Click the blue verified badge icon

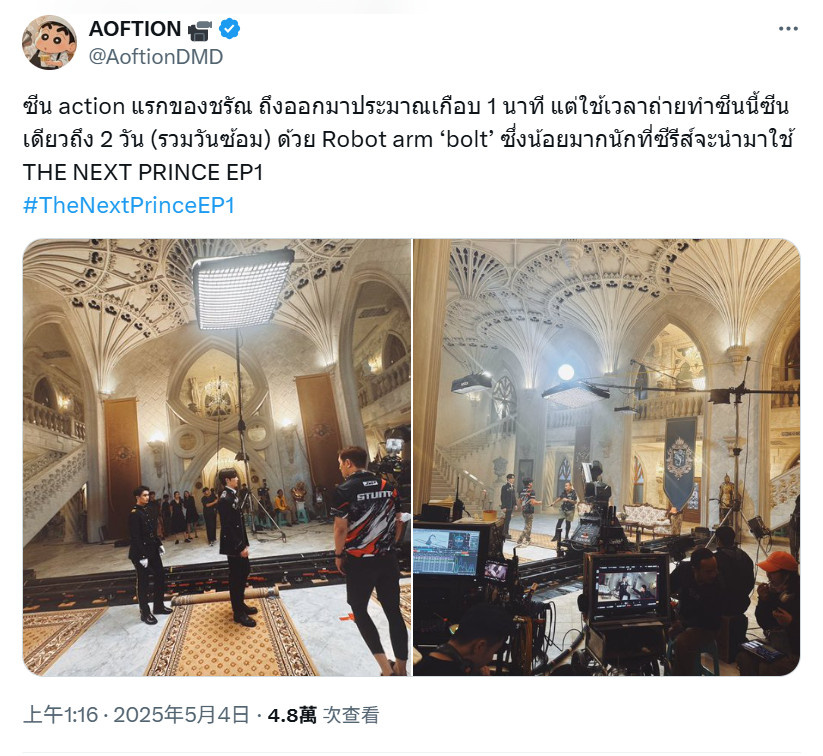(x=229, y=28)
